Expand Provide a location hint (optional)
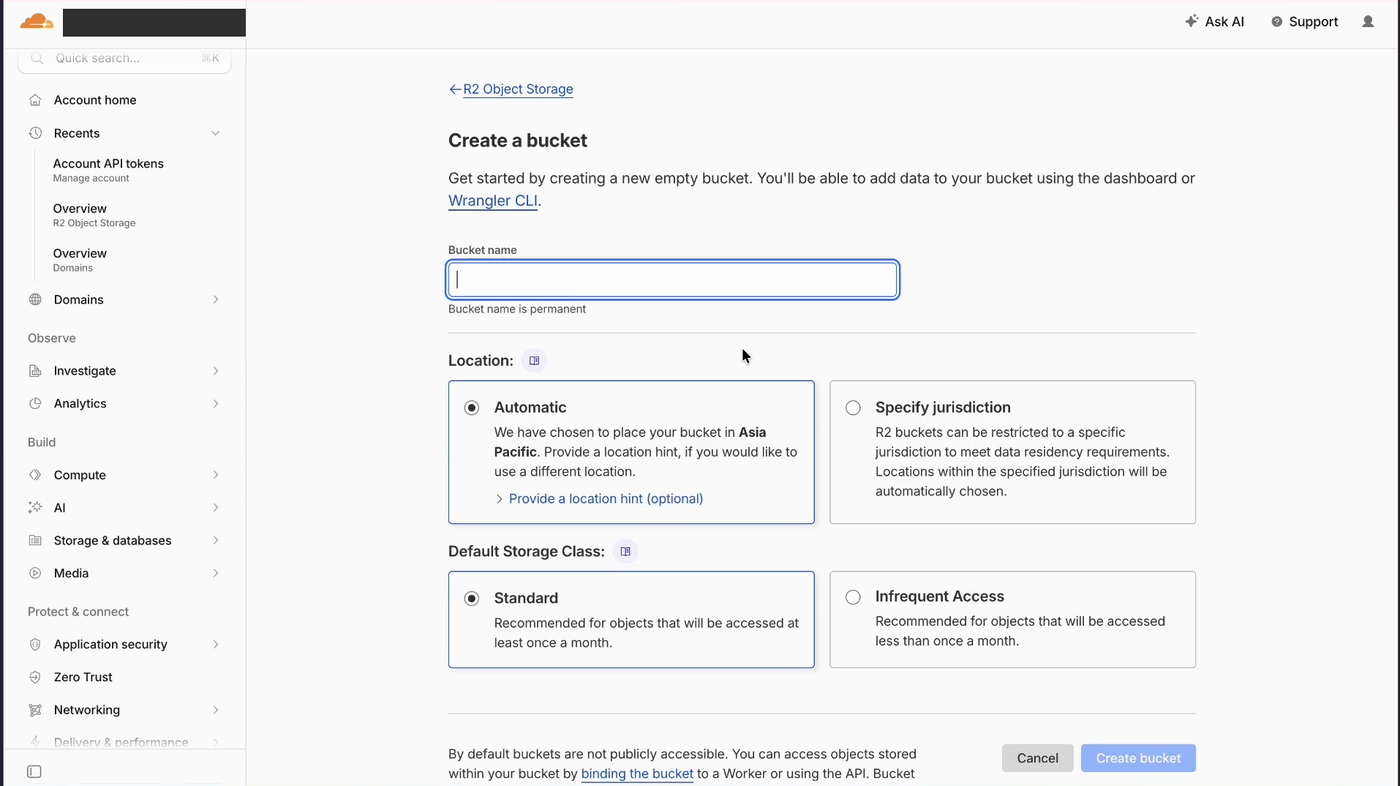The image size is (1400, 786). 599,499
